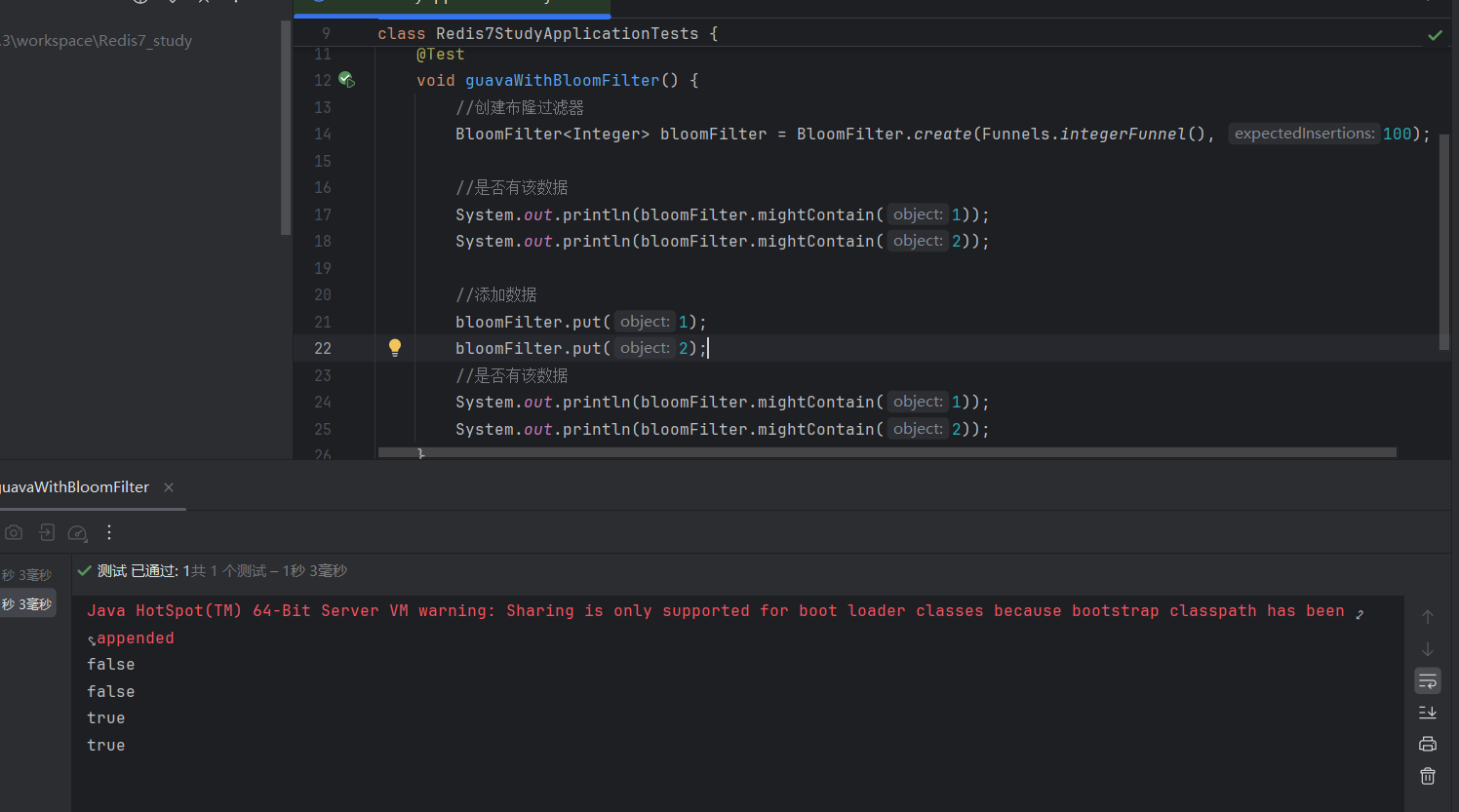Click the editor horizontal scrollbar
The height and width of the screenshot is (812, 1459).
click(x=886, y=452)
